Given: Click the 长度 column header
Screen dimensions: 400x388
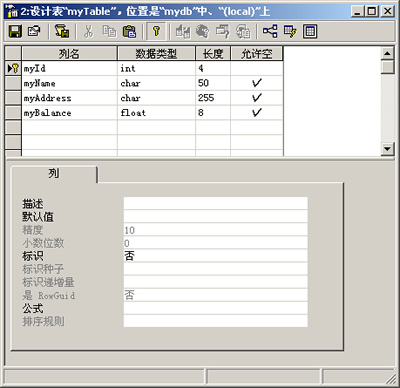Looking at the screenshot, I should coord(213,54).
